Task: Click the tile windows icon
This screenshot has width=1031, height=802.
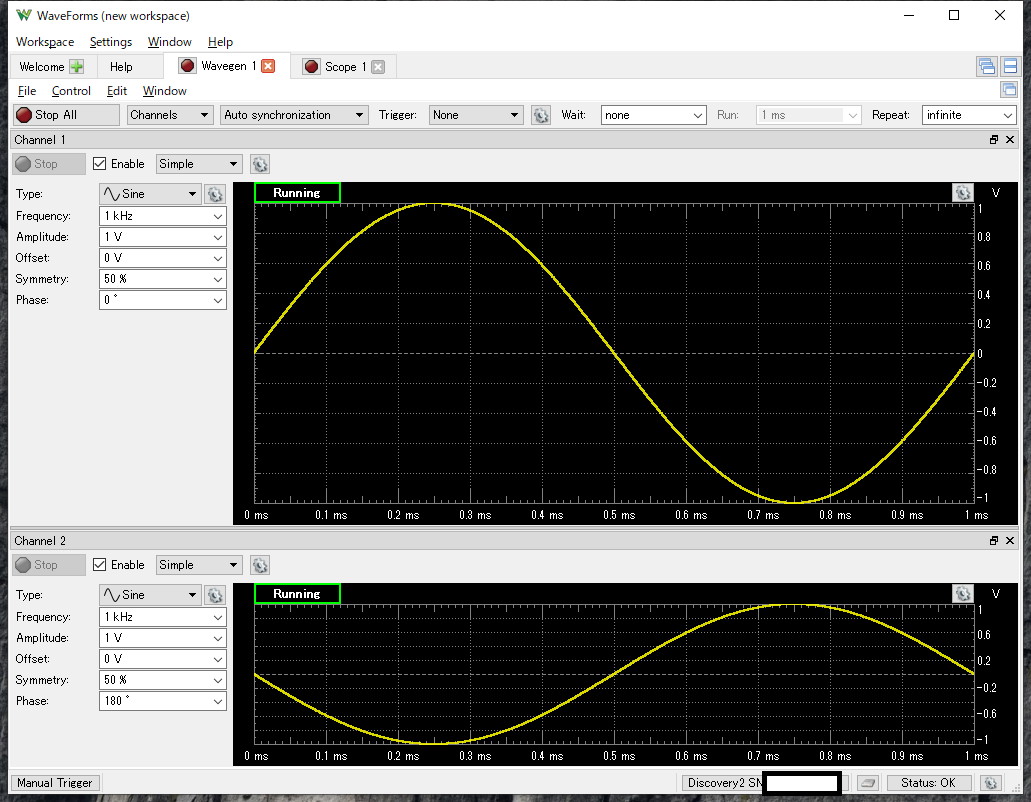Action: click(1010, 66)
